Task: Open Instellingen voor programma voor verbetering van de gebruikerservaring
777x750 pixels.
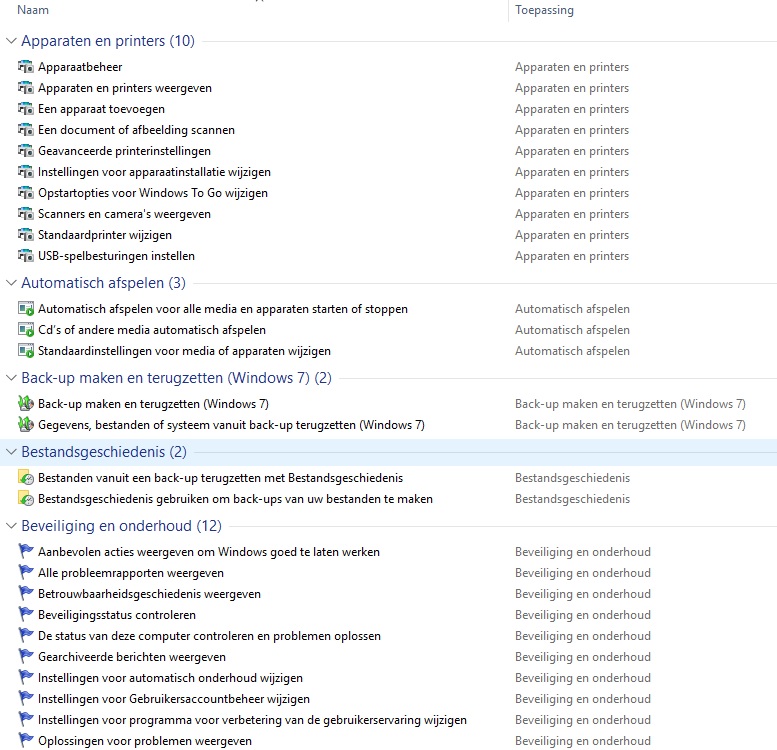Action: (x=252, y=720)
